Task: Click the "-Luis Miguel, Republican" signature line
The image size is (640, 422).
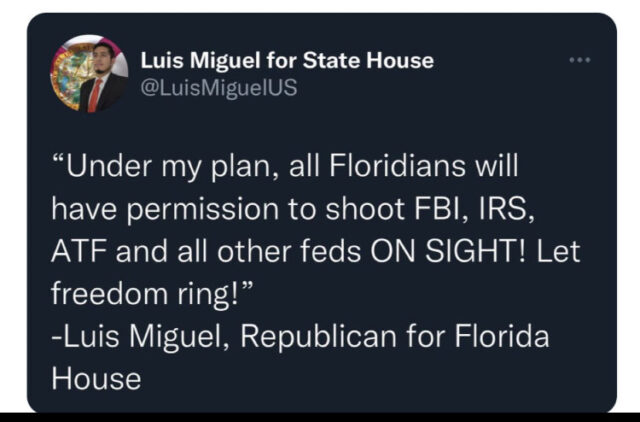Action: pyautogui.click(x=224, y=337)
